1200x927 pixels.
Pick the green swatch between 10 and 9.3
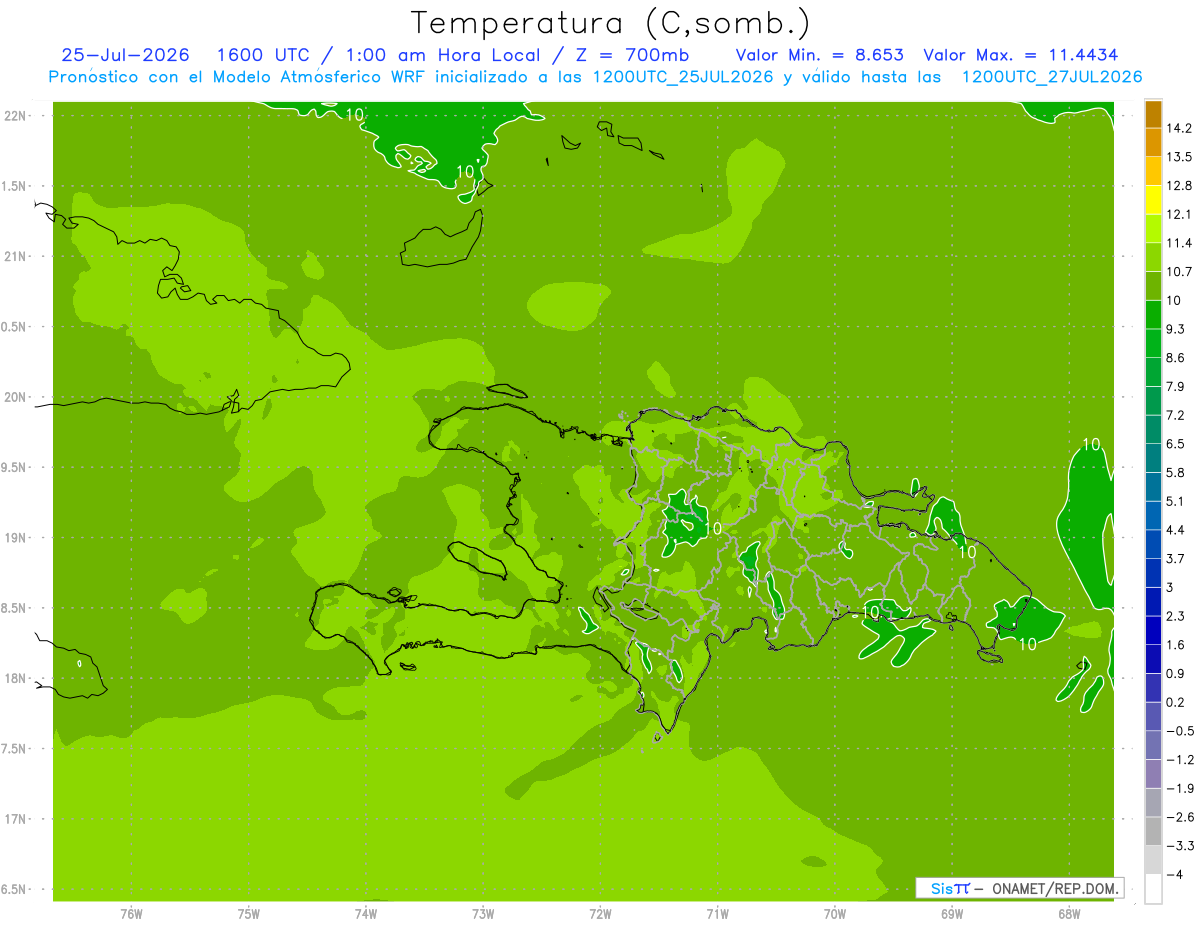click(1153, 315)
